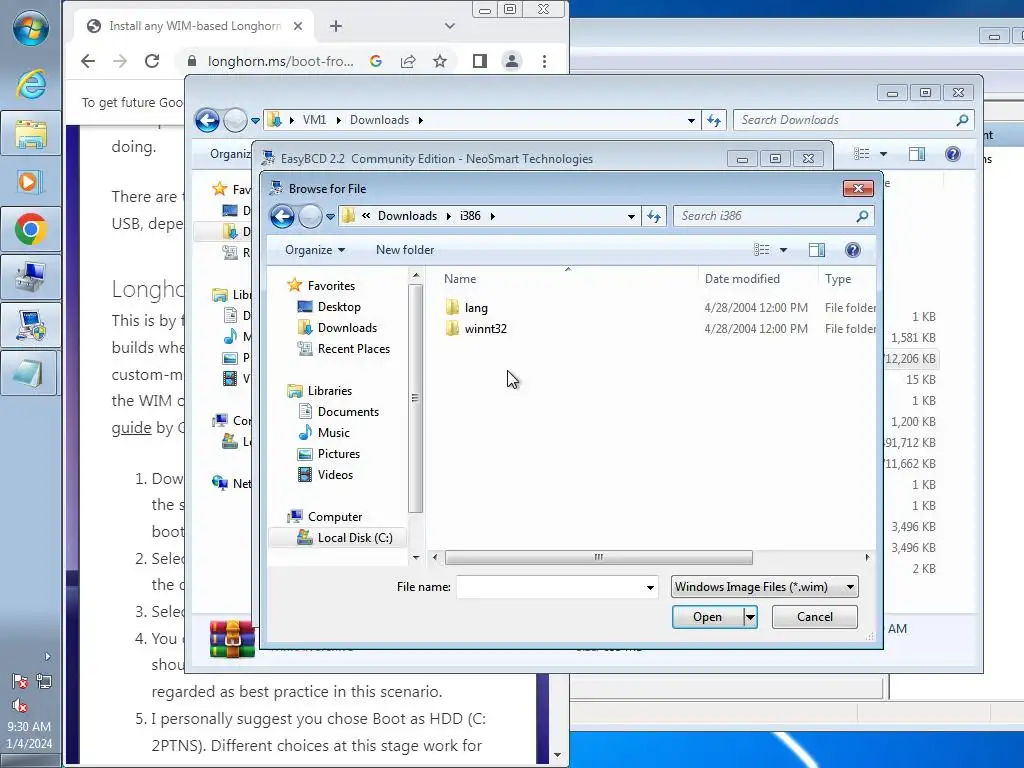Image resolution: width=1024 pixels, height=768 pixels.
Task: Click the Cancel button
Action: tap(814, 617)
